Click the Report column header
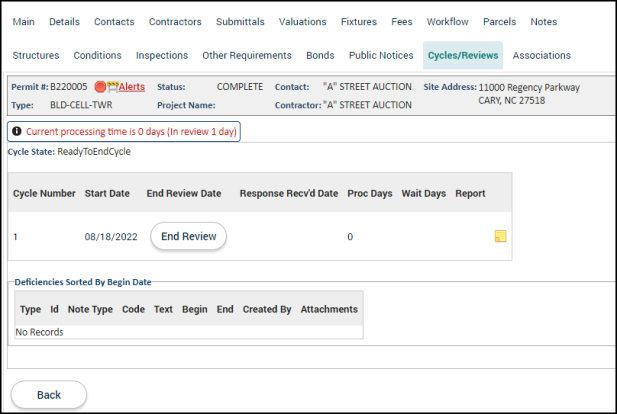Image resolution: width=617 pixels, height=414 pixels. click(470, 194)
